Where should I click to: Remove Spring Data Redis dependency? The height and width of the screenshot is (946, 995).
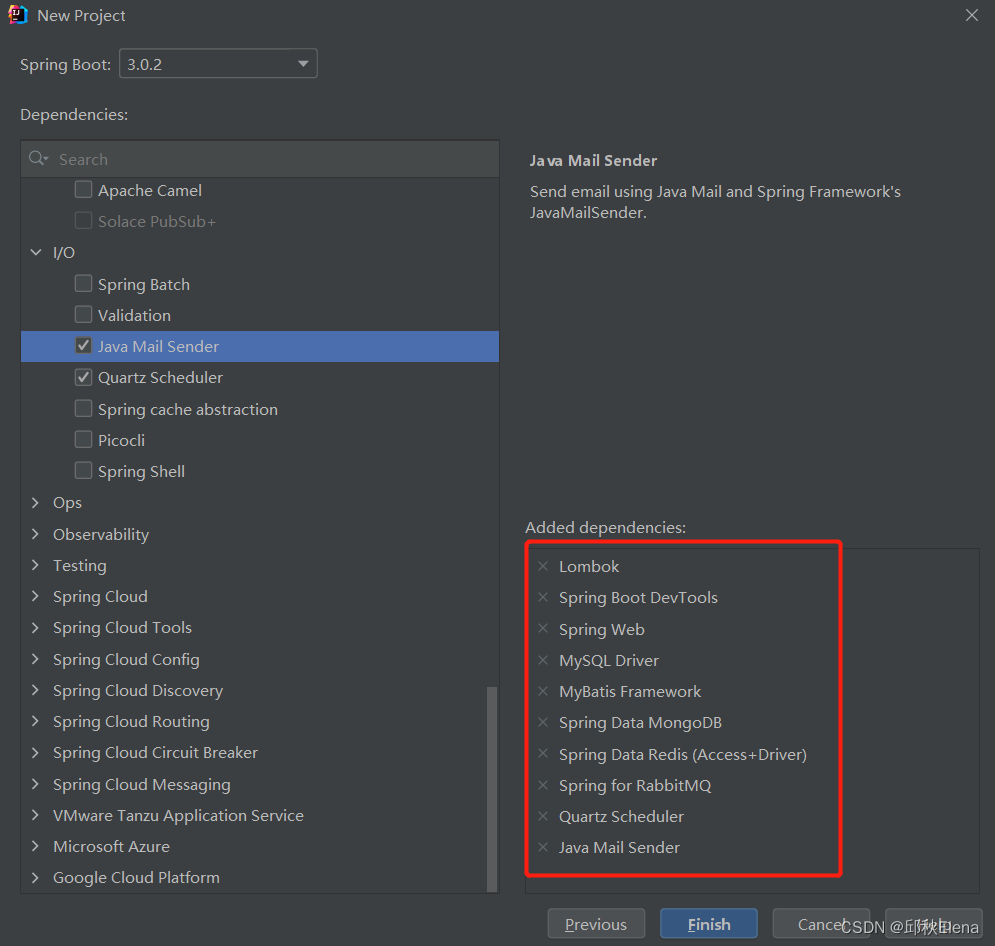[543, 753]
